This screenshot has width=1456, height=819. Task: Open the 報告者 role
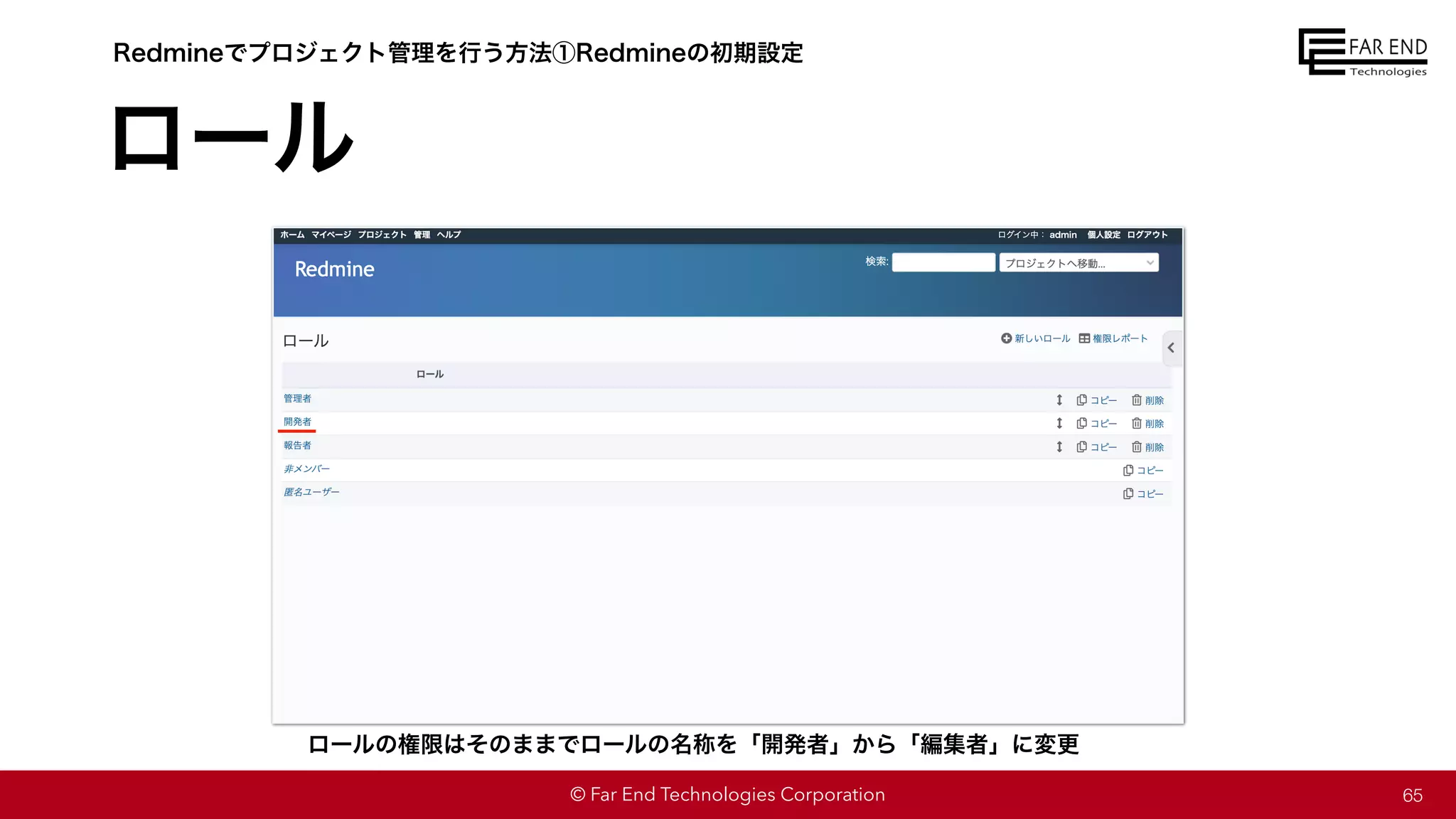(x=297, y=446)
